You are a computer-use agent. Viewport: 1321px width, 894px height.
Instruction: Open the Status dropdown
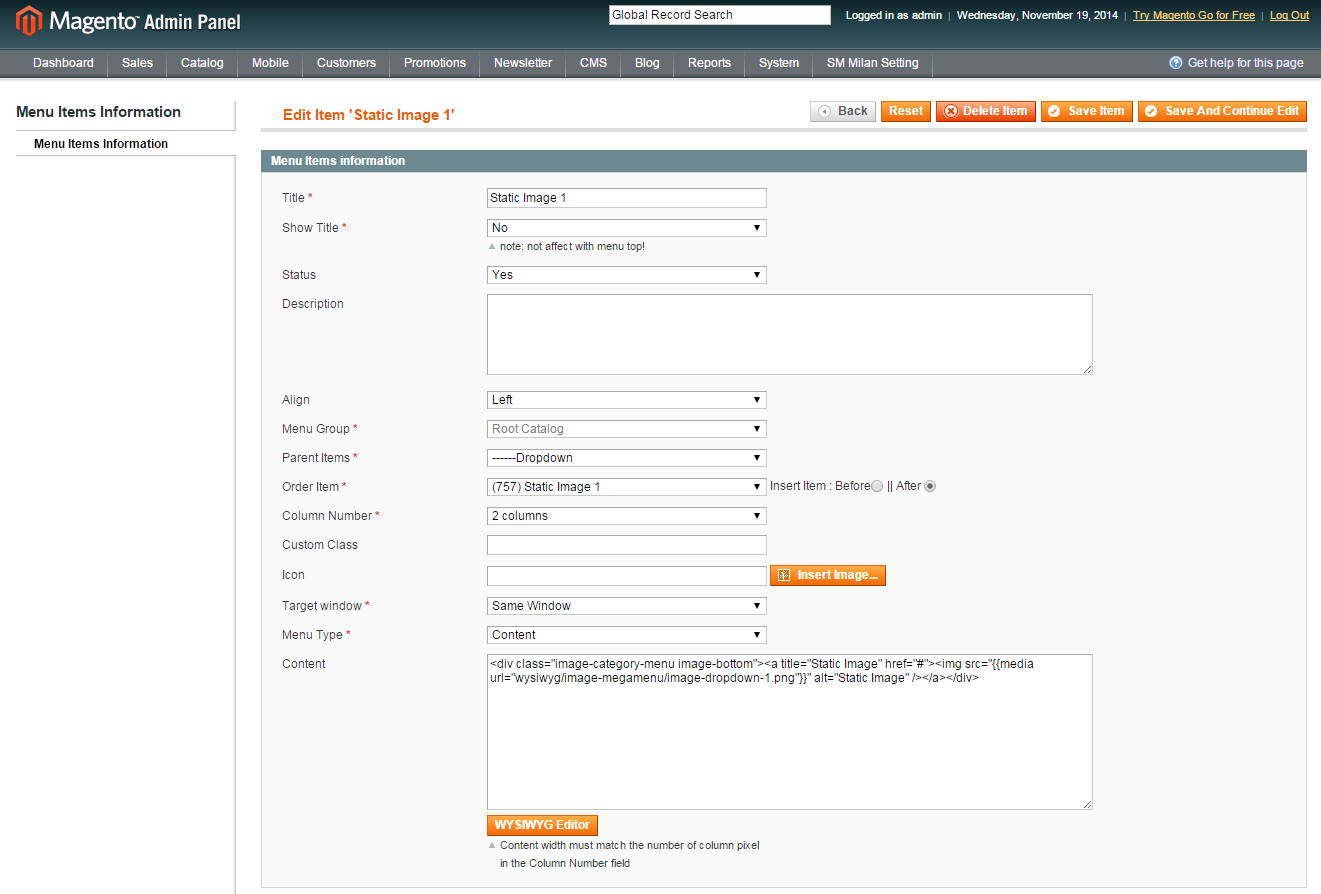point(627,275)
